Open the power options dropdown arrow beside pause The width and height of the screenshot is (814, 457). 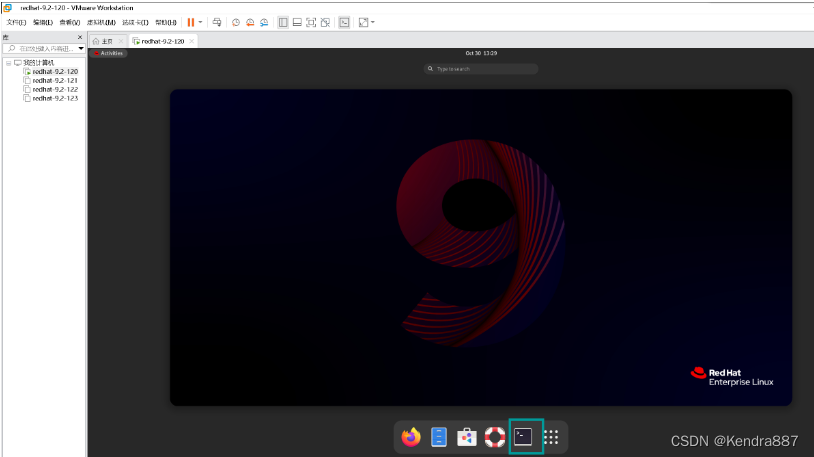pos(200,22)
